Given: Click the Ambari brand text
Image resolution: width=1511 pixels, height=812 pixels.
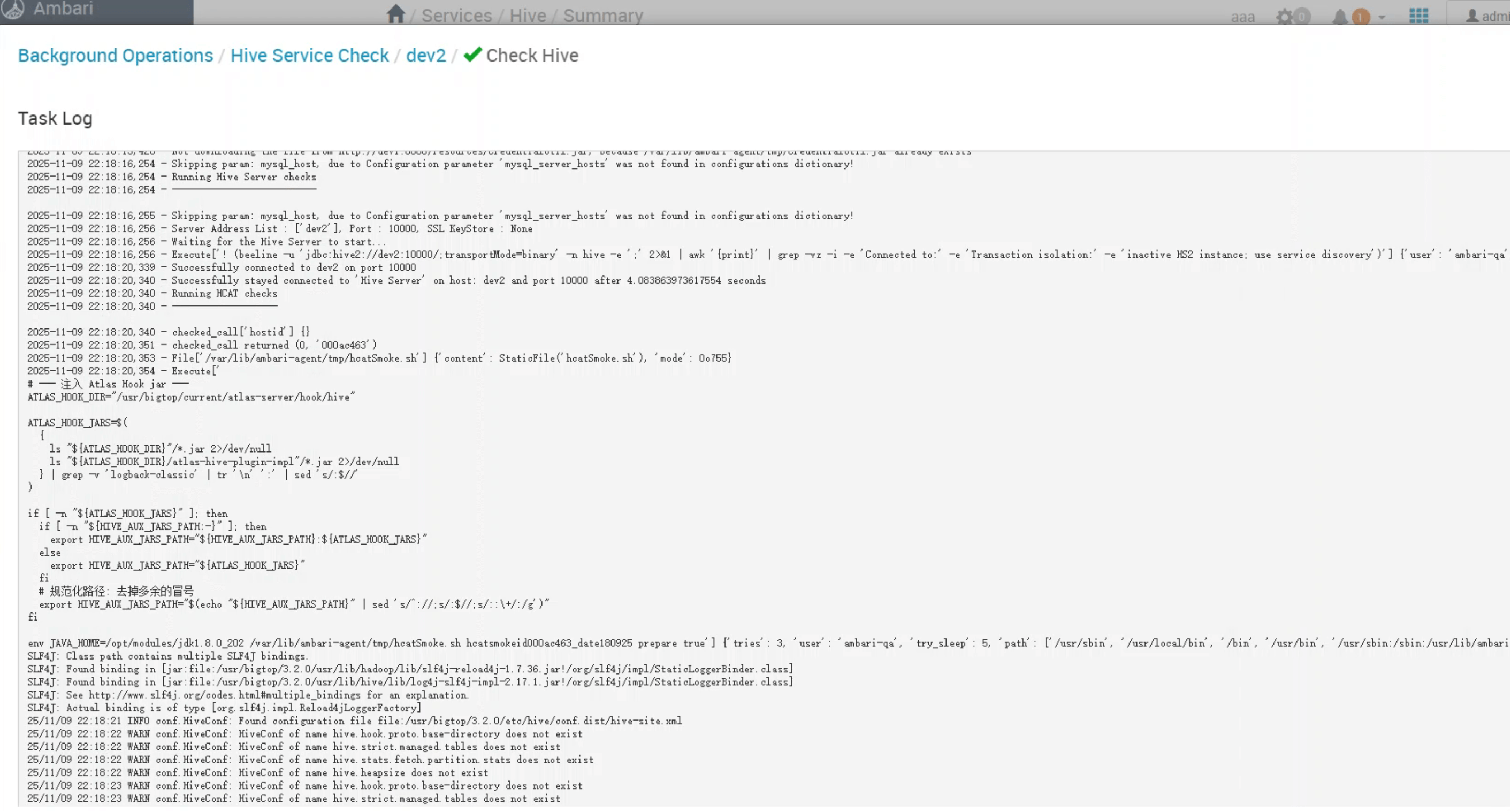Looking at the screenshot, I should pyautogui.click(x=63, y=9).
